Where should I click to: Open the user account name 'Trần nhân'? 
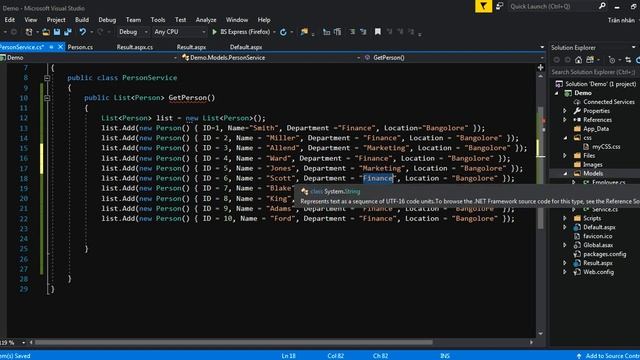click(x=621, y=20)
